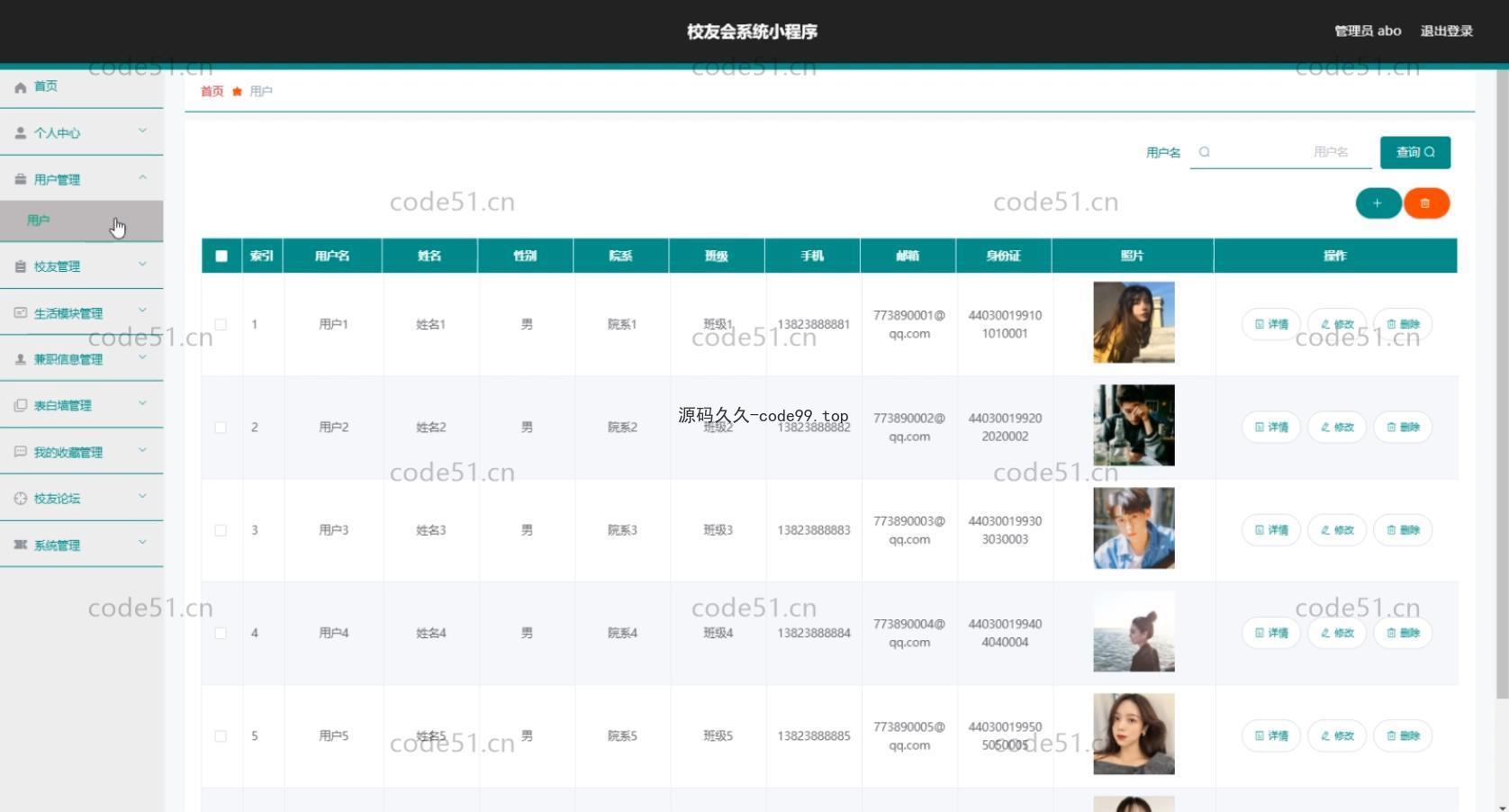Check the checkbox for 用户3 row
The image size is (1509, 812).
pyautogui.click(x=221, y=530)
